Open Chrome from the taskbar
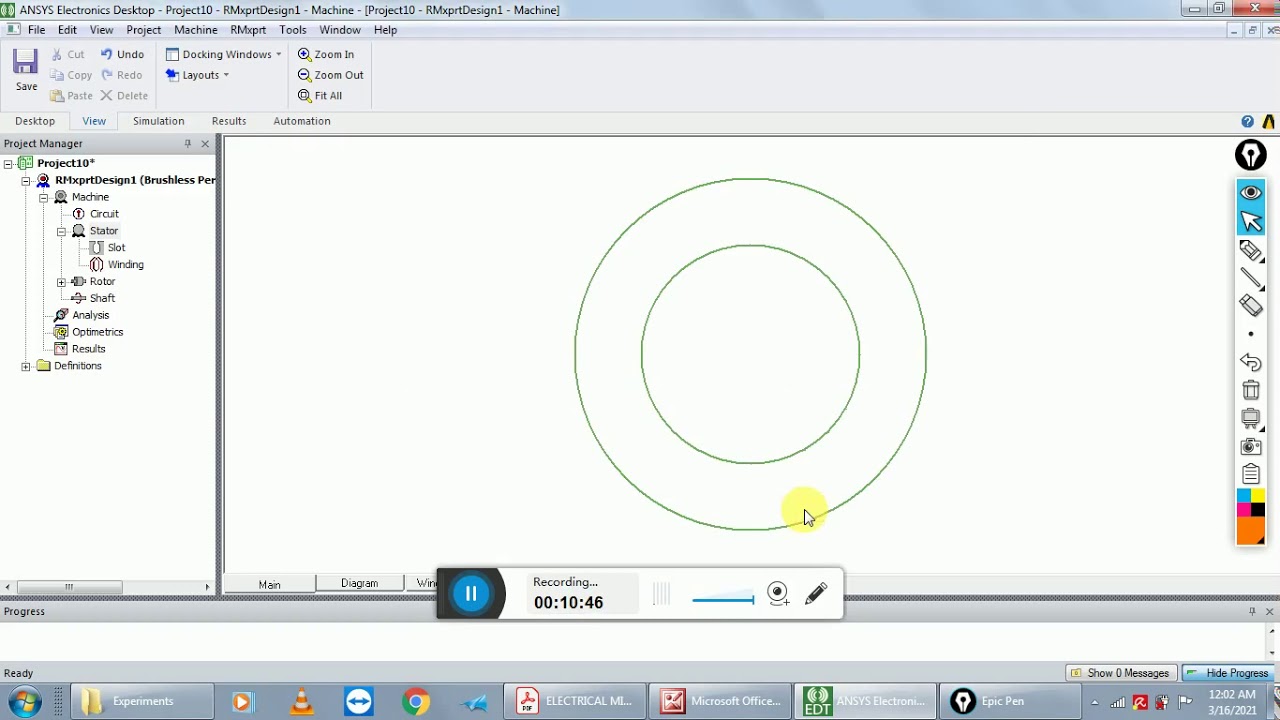Viewport: 1280px width, 720px height. tap(417, 702)
